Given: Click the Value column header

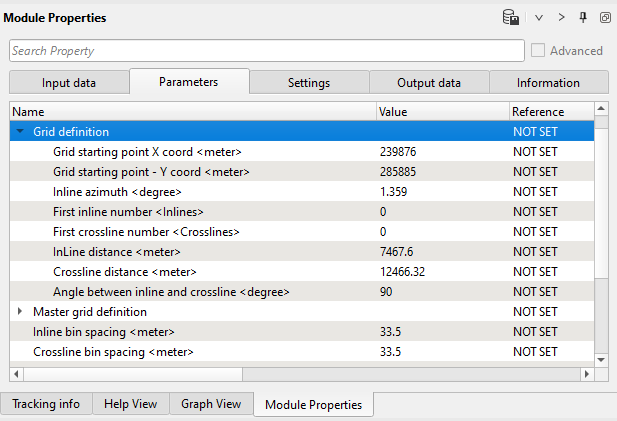Looking at the screenshot, I should [x=442, y=112].
